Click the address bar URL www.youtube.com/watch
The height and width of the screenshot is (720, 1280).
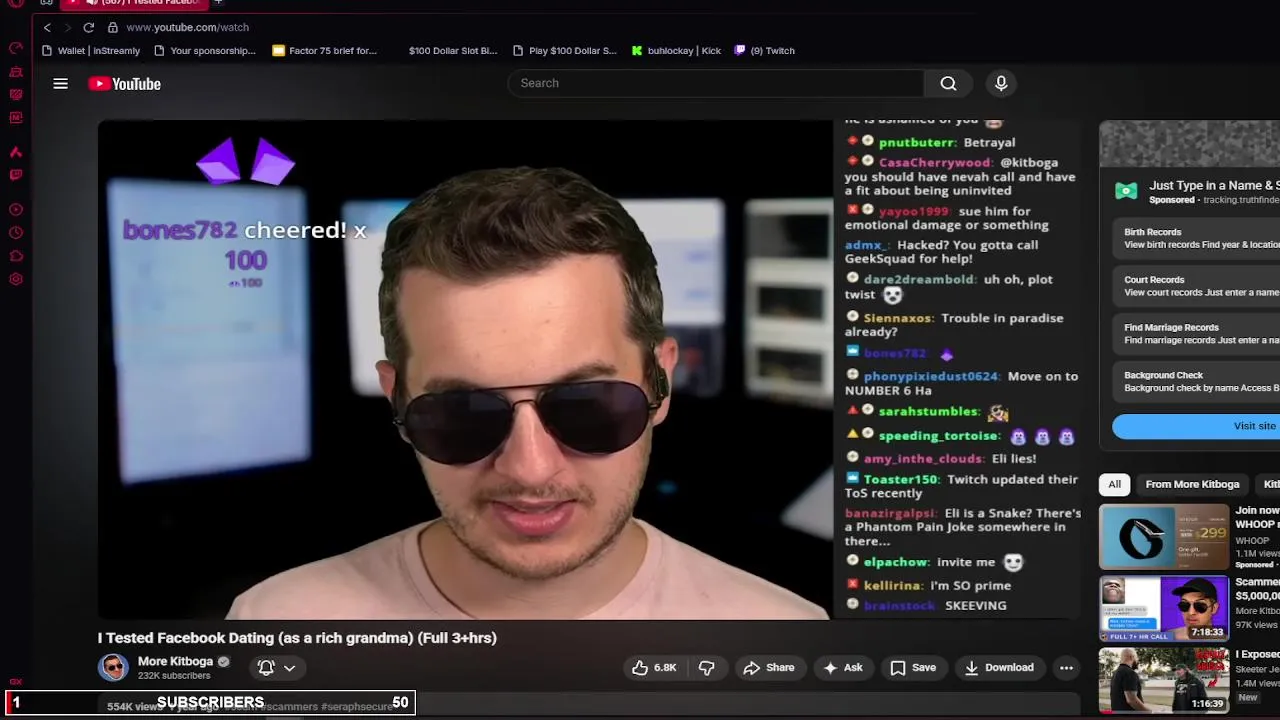(187, 28)
